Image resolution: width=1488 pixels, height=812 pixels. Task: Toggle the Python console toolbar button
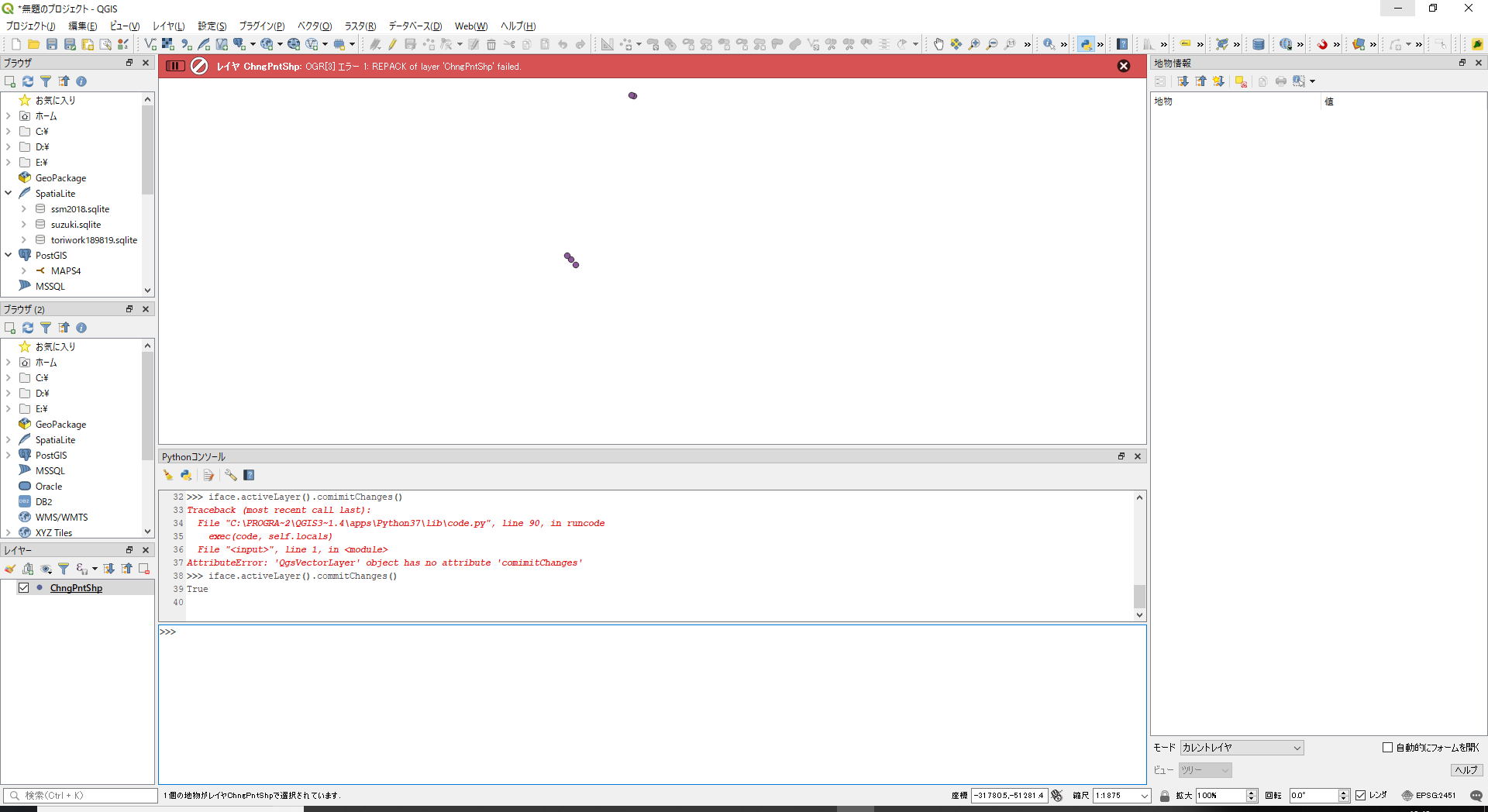tap(1086, 44)
